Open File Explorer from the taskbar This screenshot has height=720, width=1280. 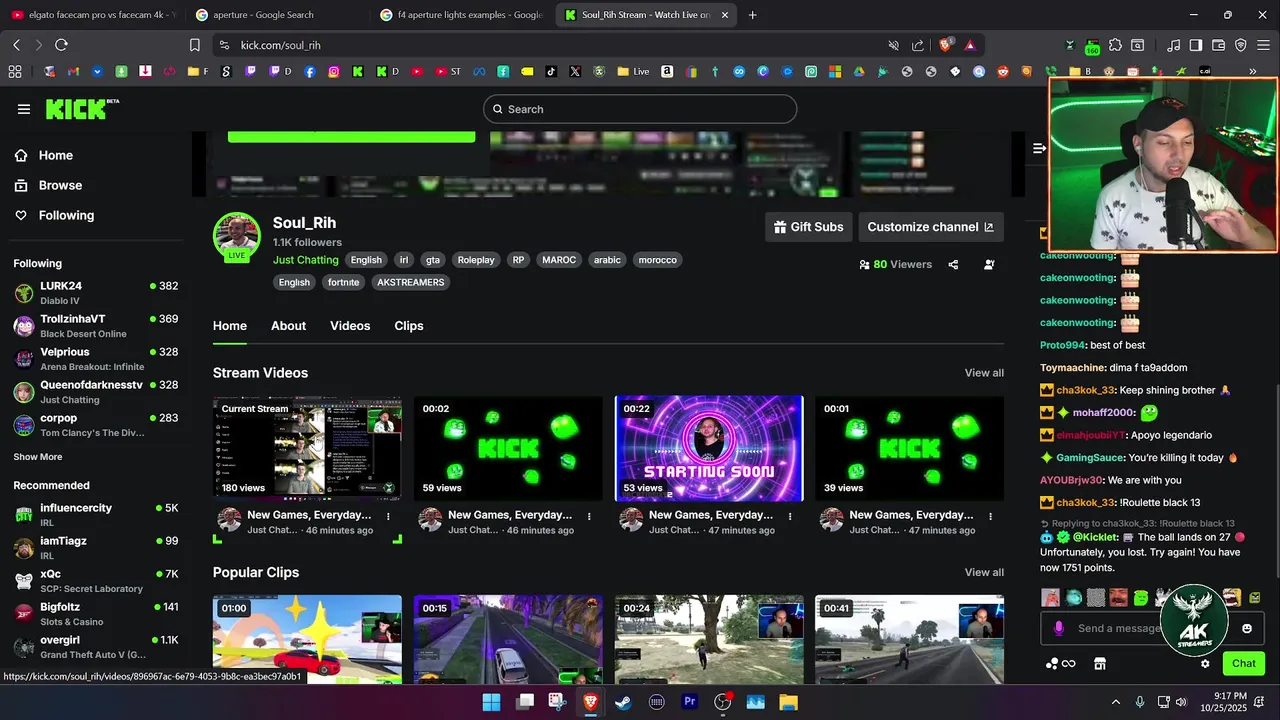pos(788,702)
